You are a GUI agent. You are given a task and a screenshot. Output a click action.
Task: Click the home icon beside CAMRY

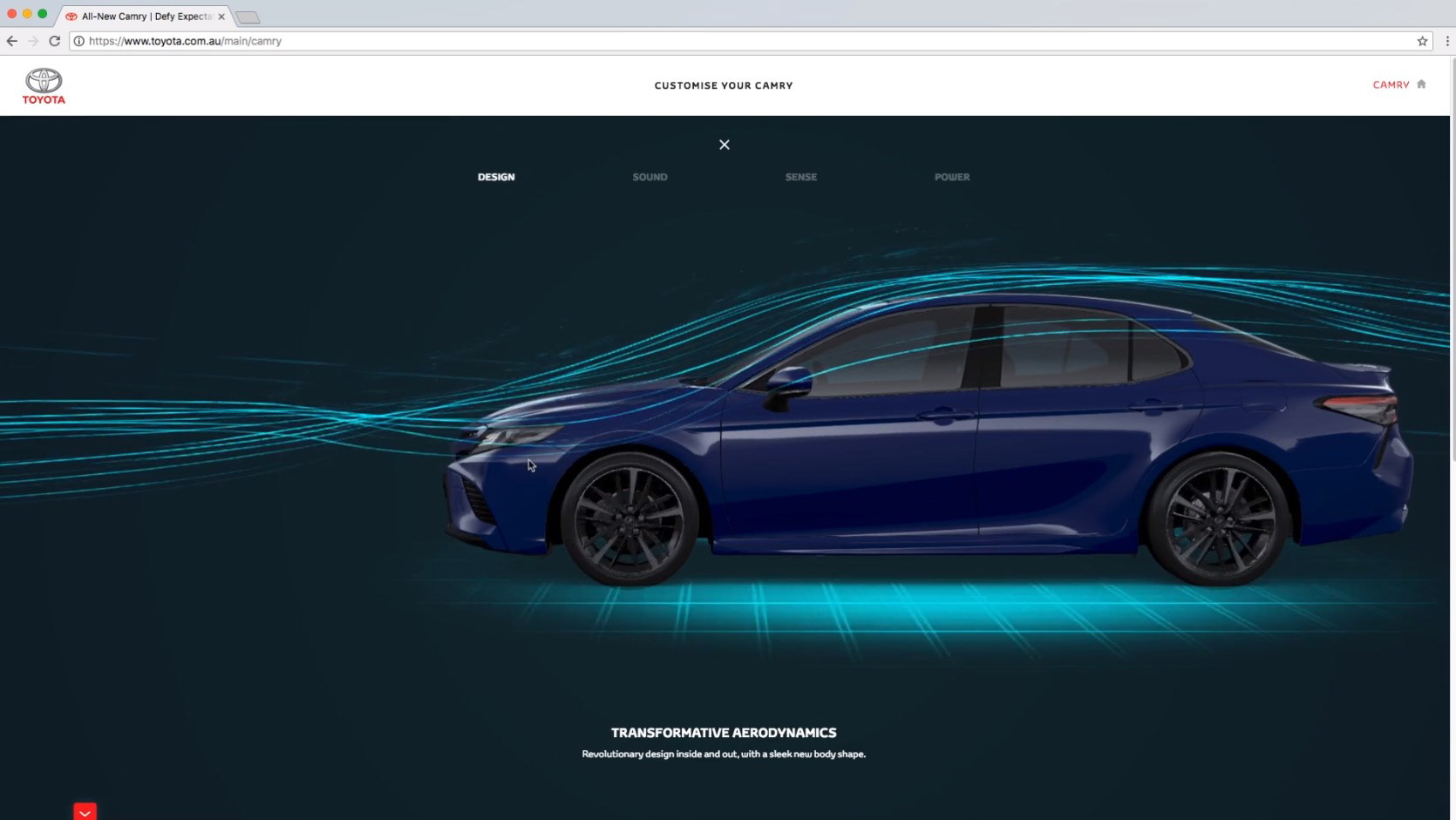(x=1421, y=85)
